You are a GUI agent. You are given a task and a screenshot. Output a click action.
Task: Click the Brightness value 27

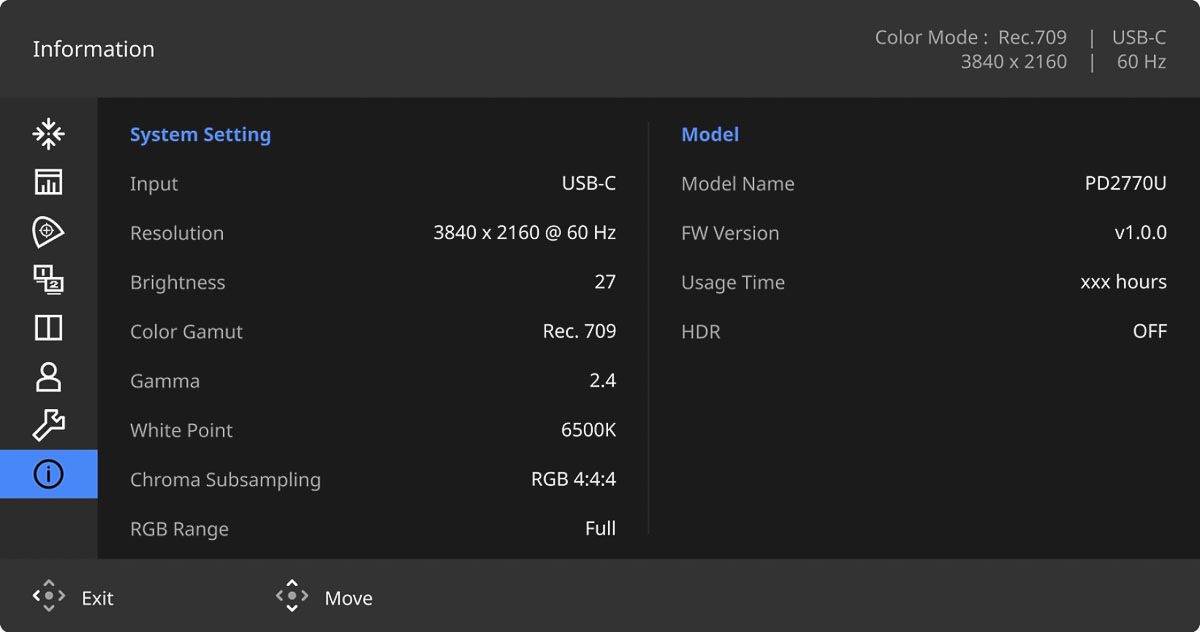[604, 282]
